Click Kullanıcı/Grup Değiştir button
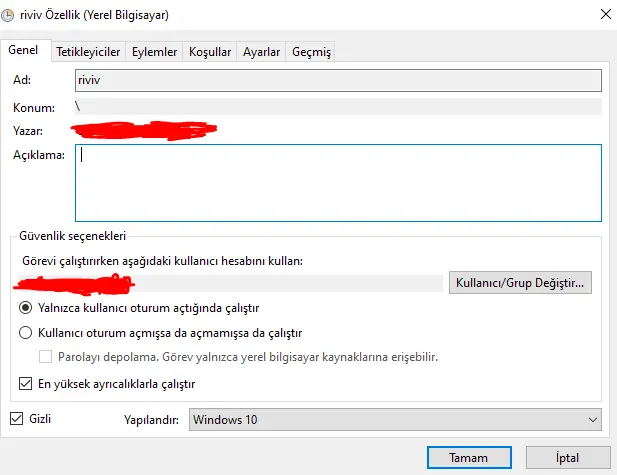The height and width of the screenshot is (475, 617). click(x=520, y=283)
